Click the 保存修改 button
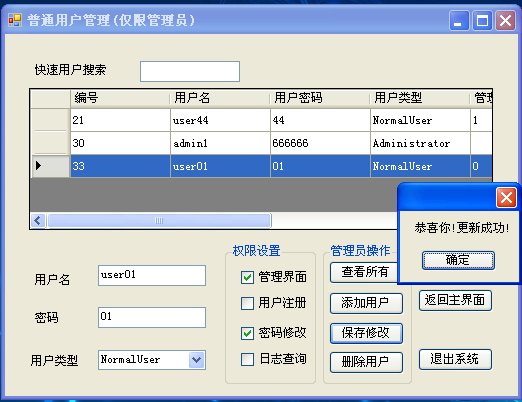The height and width of the screenshot is (402, 522). point(366,333)
